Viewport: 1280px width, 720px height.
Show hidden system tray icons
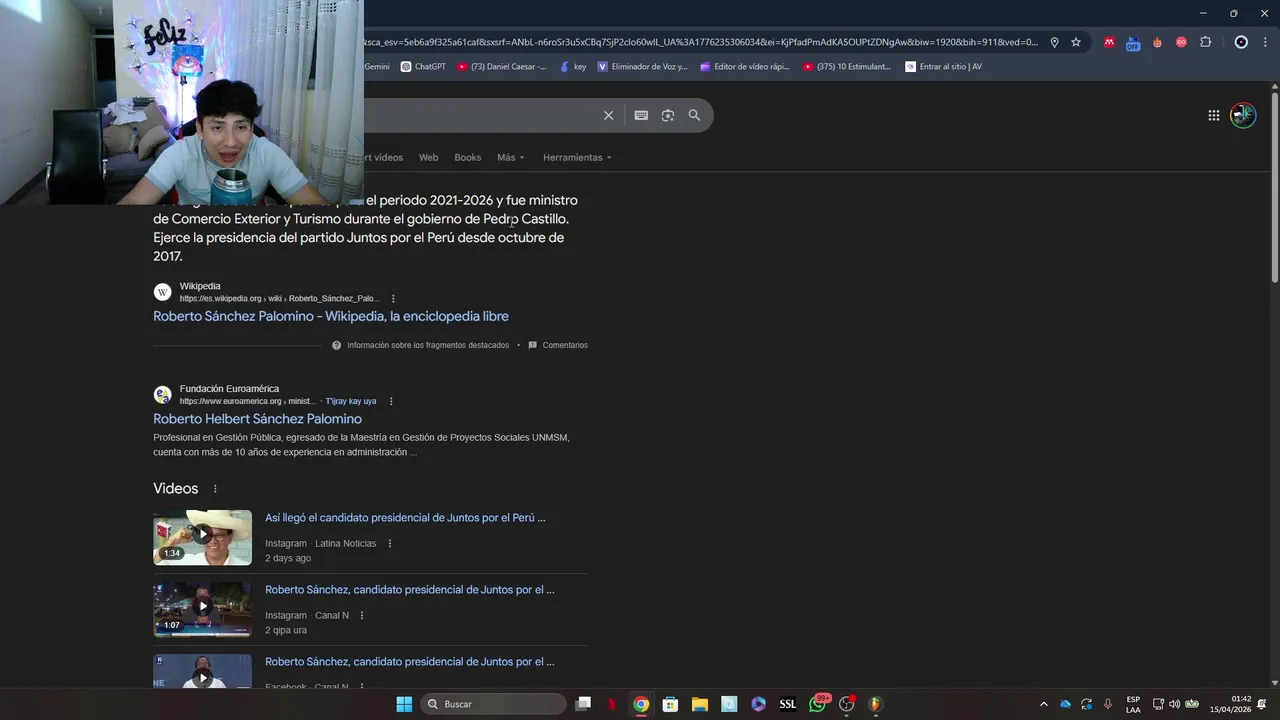[1044, 704]
